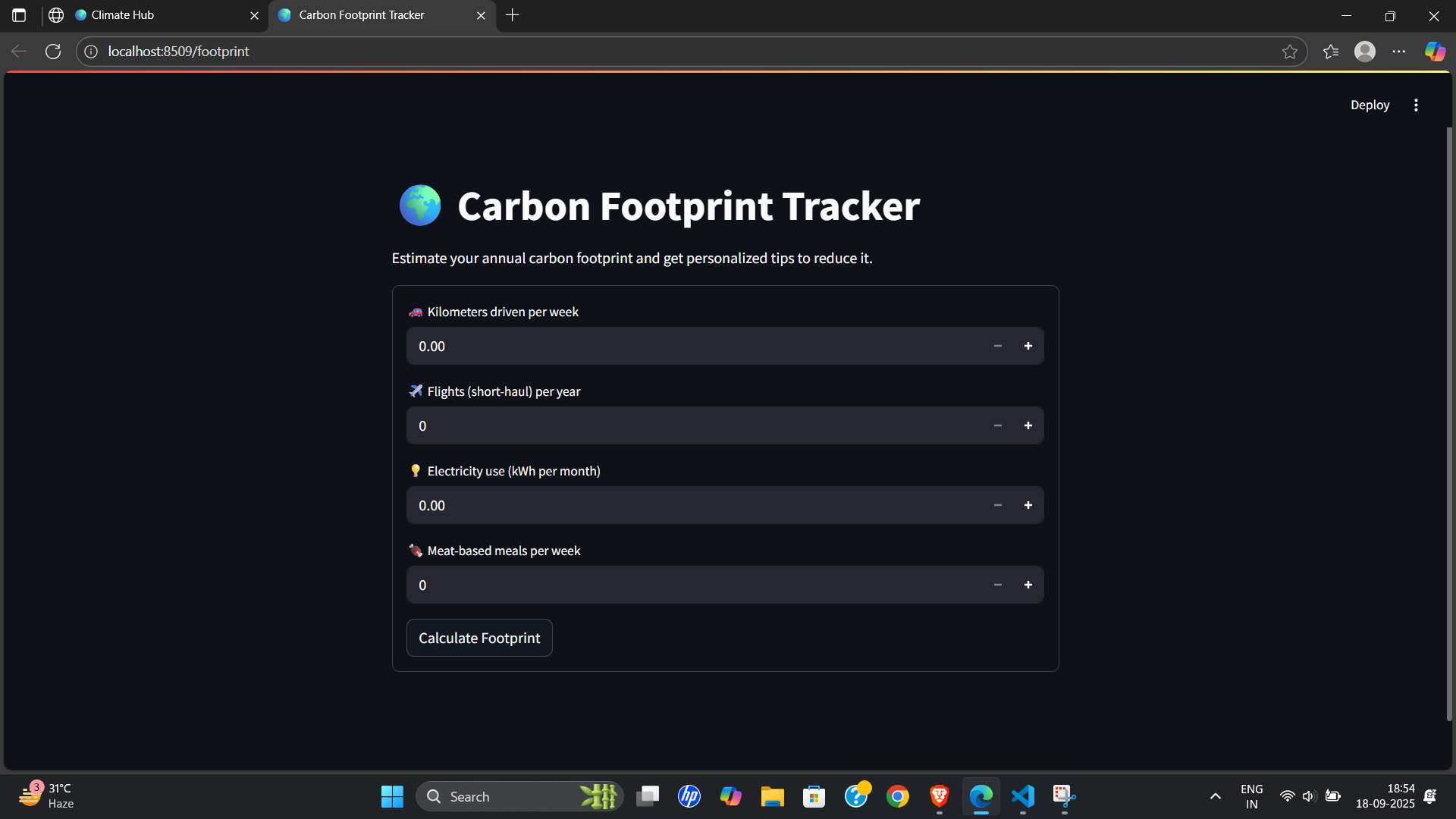Open the Copilot sidebar icon
Viewport: 1456px width, 819px height.
click(x=1435, y=52)
